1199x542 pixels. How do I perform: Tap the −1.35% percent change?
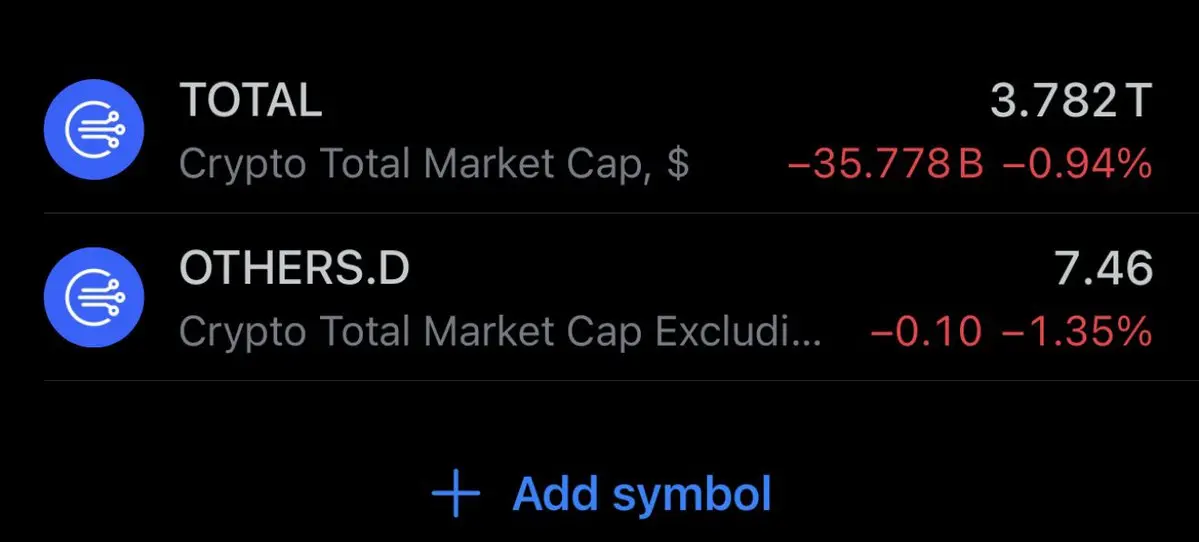pos(1076,332)
